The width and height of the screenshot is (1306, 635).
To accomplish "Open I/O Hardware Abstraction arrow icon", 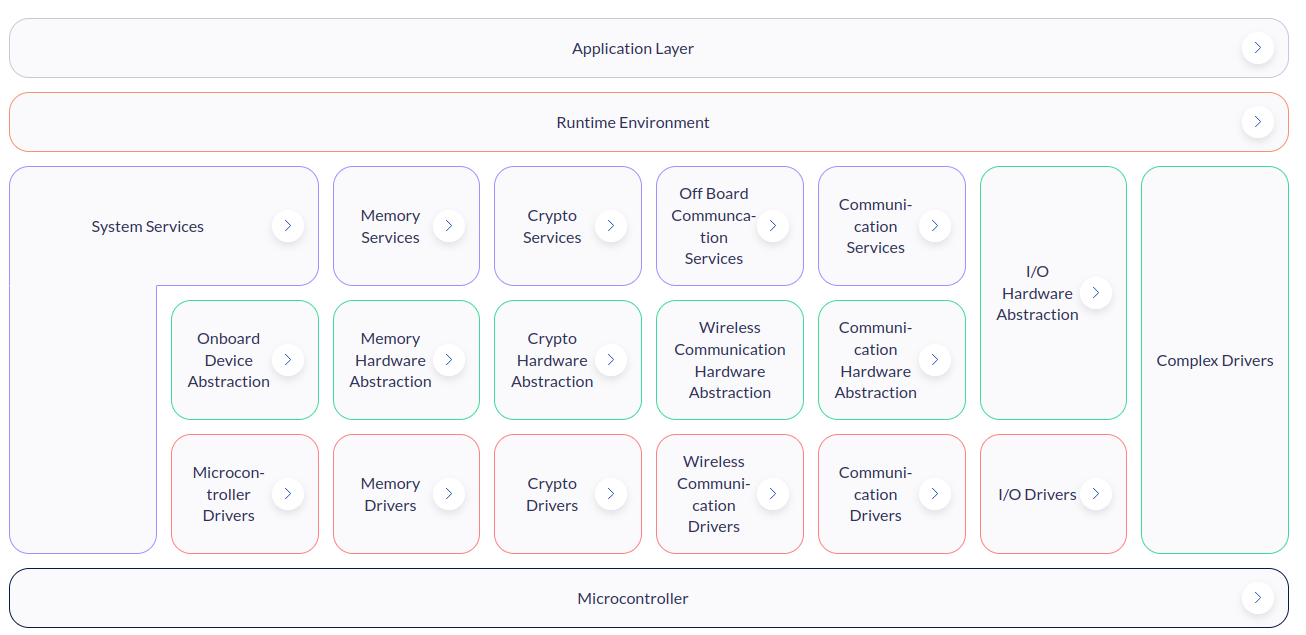I will pos(1096,293).
